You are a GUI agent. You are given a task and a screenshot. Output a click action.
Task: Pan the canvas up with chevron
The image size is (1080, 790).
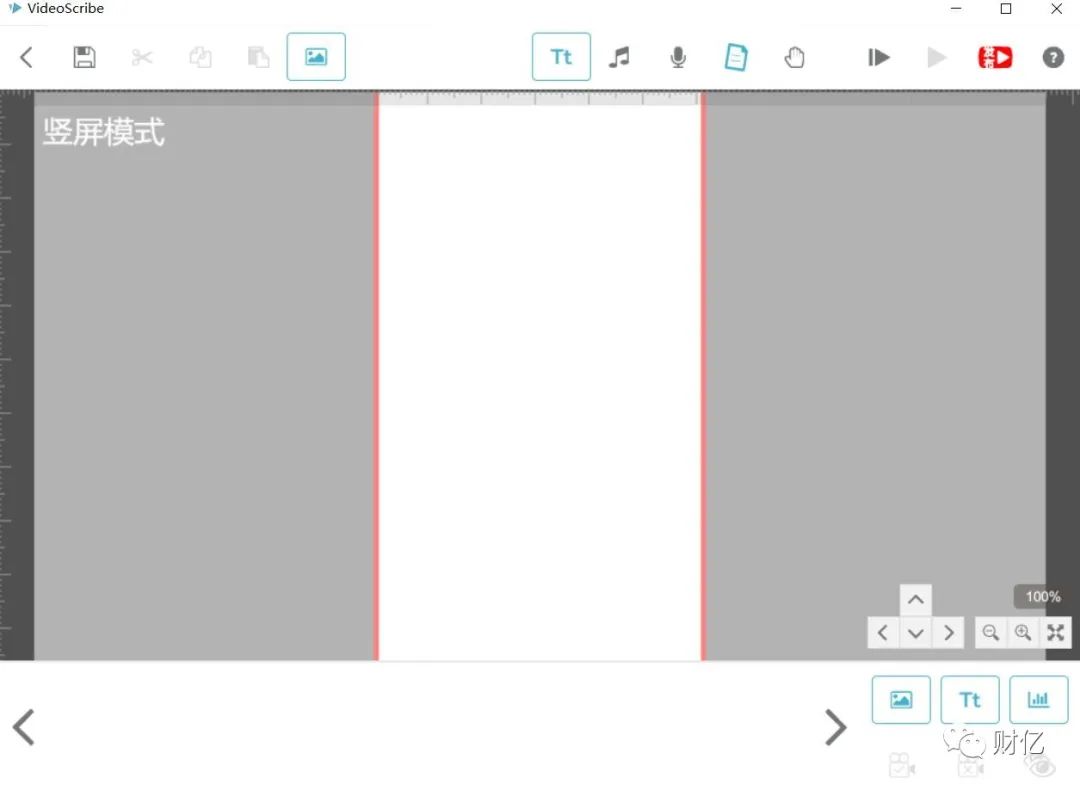(915, 599)
